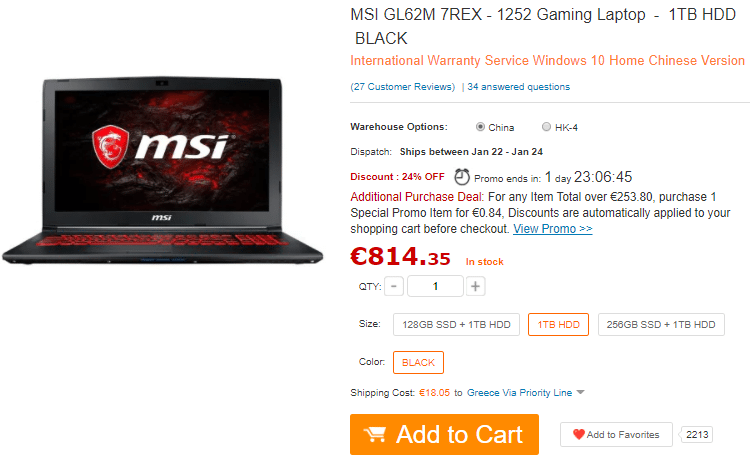The height and width of the screenshot is (468, 750).
Task: Click the red heart favorites icon
Action: (x=579, y=434)
